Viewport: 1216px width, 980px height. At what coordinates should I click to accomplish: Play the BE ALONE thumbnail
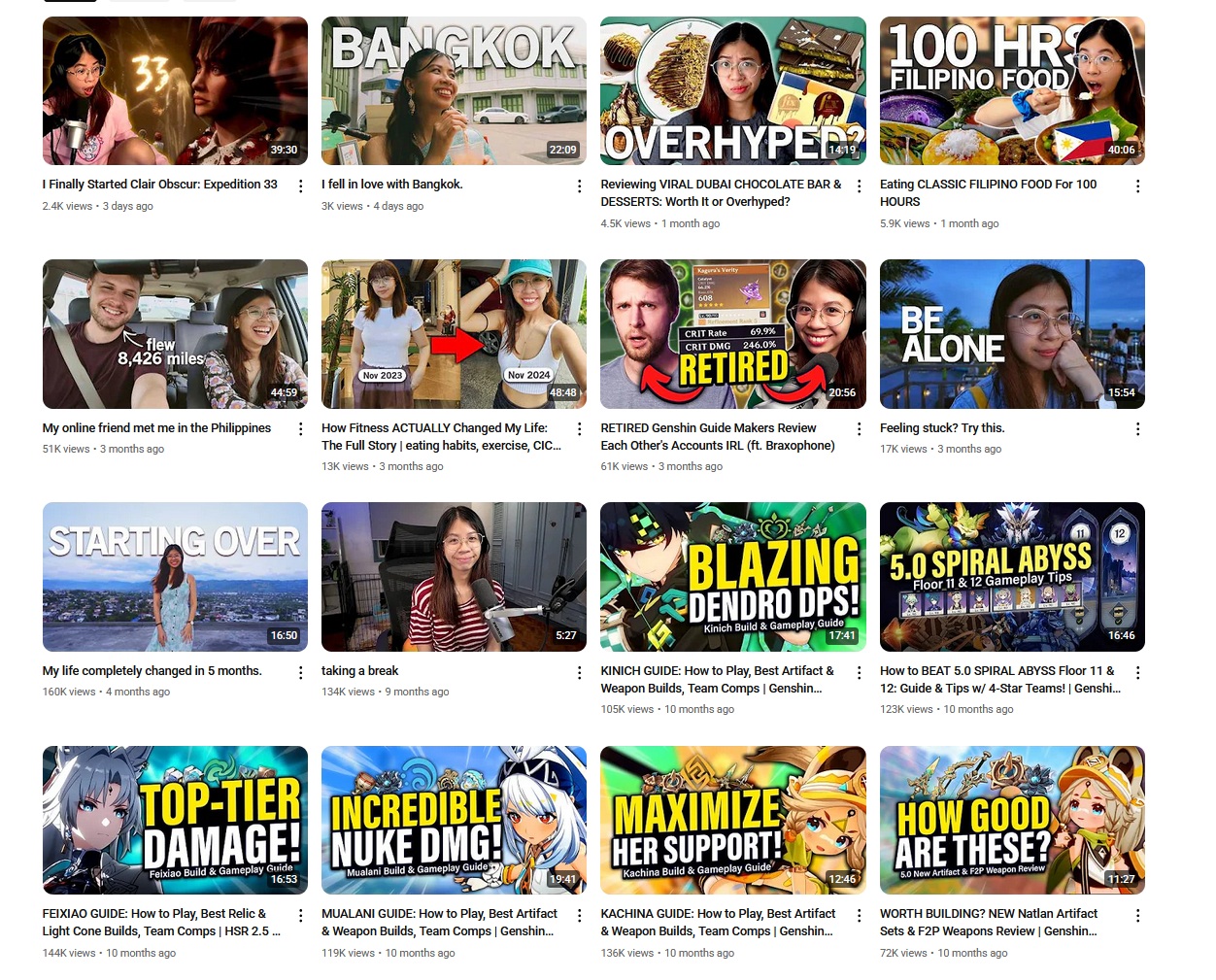[x=1012, y=334]
